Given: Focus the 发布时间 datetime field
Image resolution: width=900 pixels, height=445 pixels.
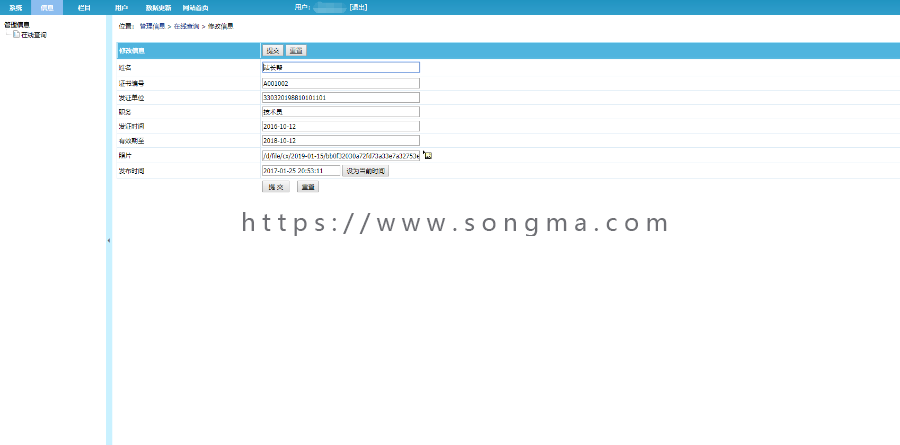Looking at the screenshot, I should pyautogui.click(x=301, y=171).
